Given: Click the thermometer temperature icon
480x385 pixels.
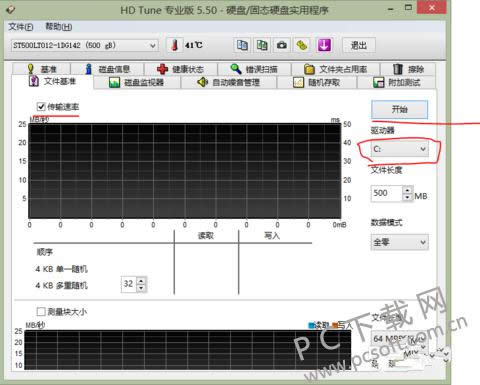Looking at the screenshot, I should click(x=174, y=45).
